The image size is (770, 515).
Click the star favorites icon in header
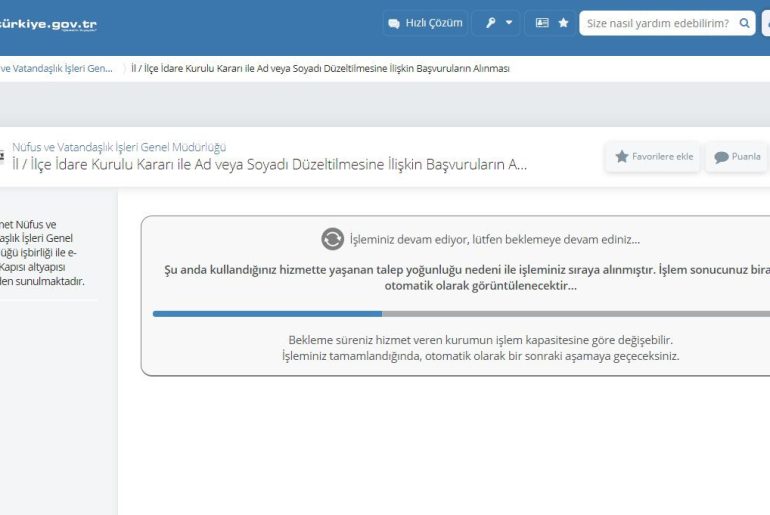(x=563, y=23)
